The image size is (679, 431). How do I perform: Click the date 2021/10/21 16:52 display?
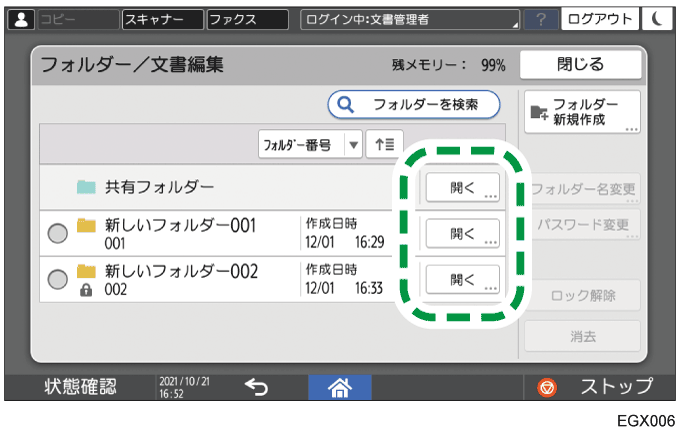click(x=184, y=387)
